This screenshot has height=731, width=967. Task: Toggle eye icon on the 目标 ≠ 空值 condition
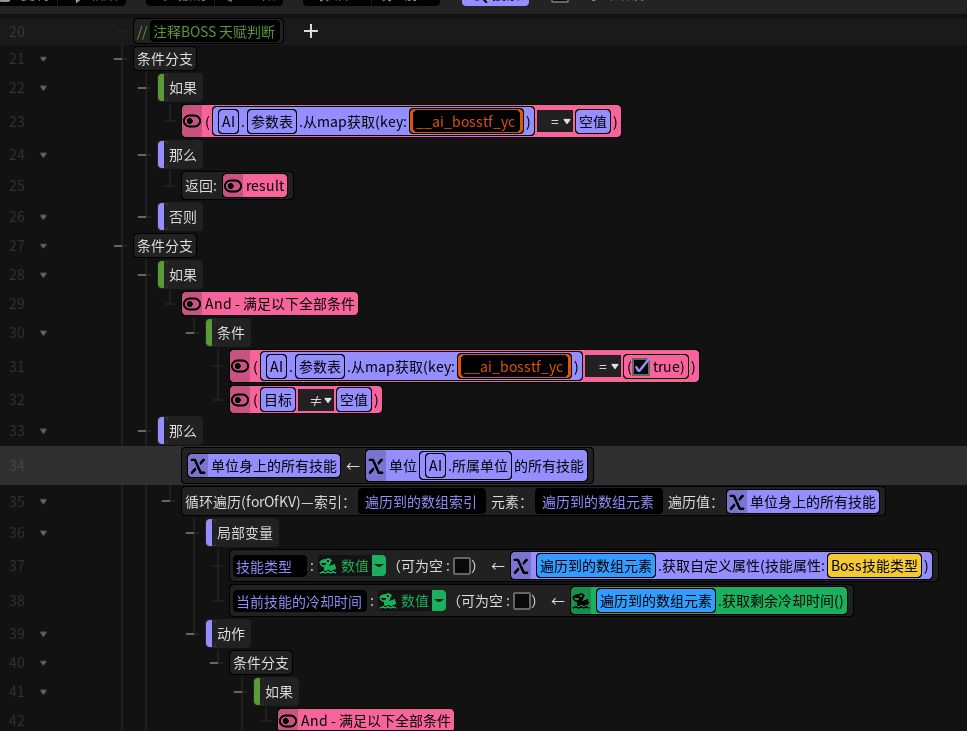[x=240, y=400]
